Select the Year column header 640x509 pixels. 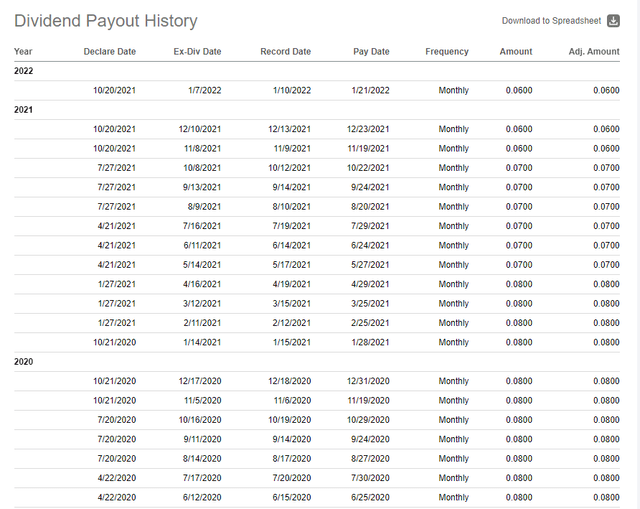[23, 51]
